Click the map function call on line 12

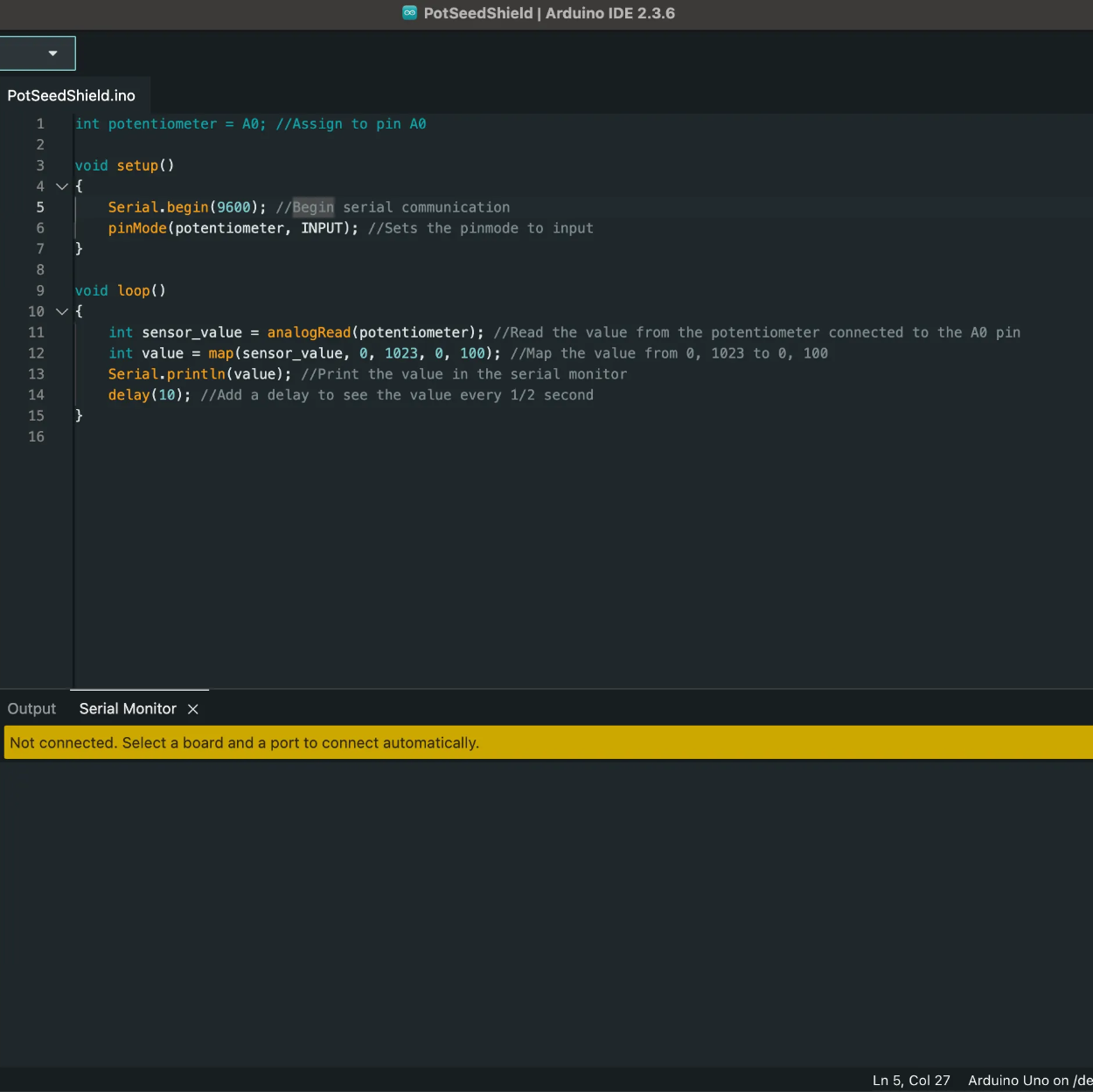pos(220,353)
